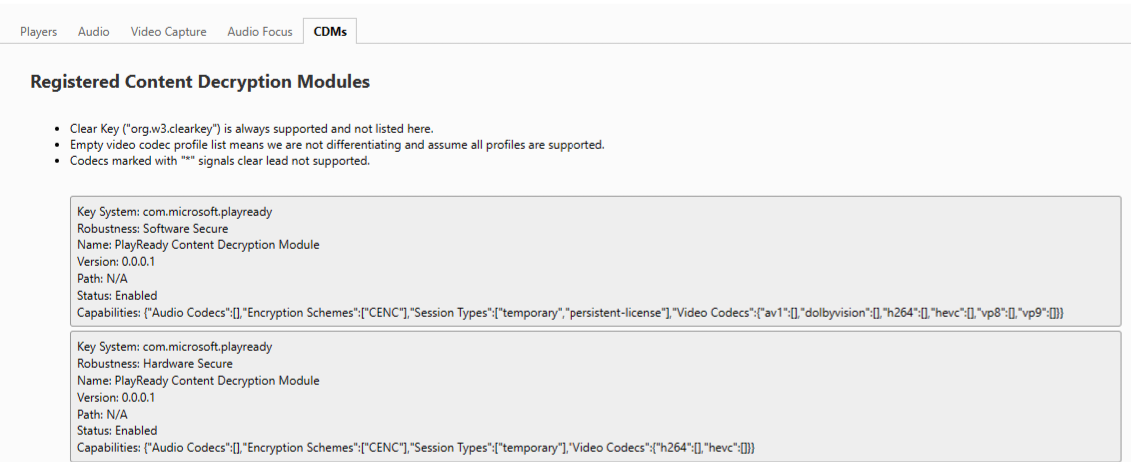Go to the Audio Focus tab

click(260, 32)
